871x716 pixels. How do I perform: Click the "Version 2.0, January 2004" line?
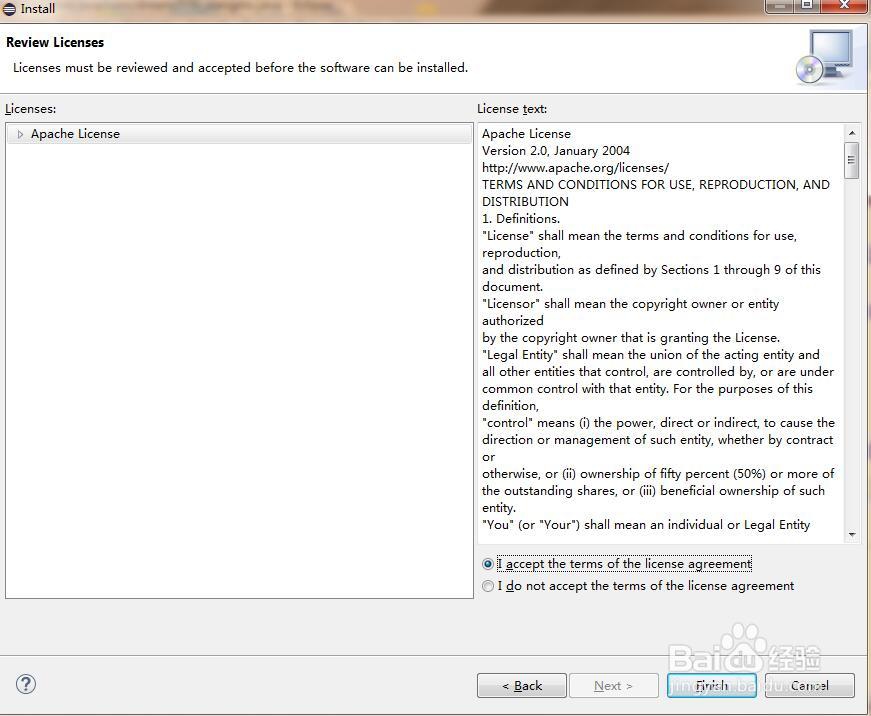tap(555, 151)
